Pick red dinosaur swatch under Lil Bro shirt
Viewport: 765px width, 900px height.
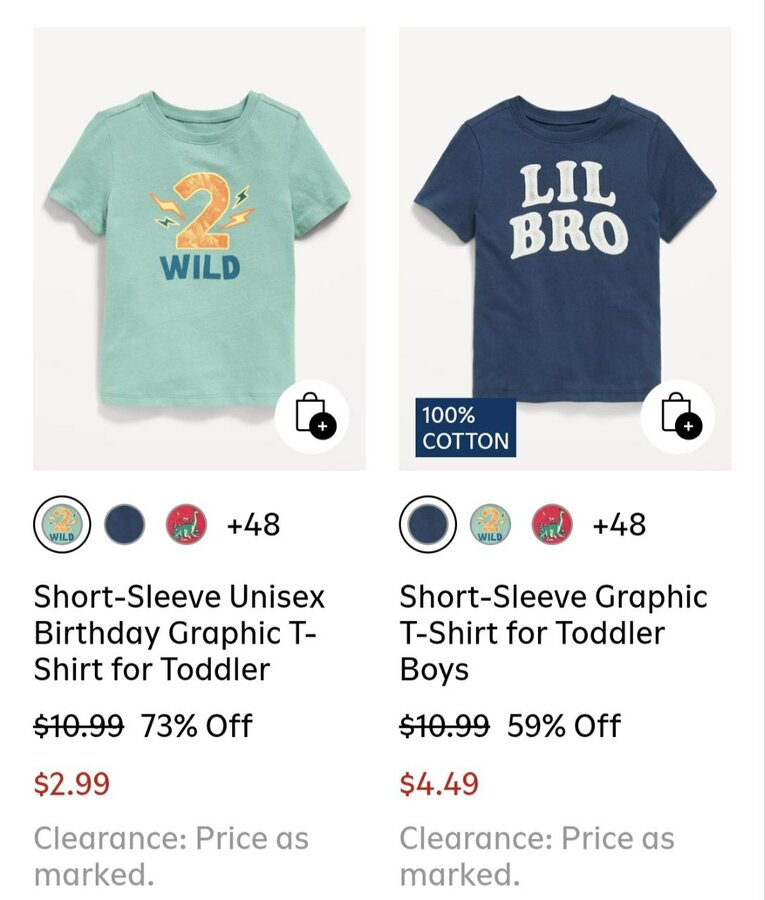pyautogui.click(x=552, y=523)
